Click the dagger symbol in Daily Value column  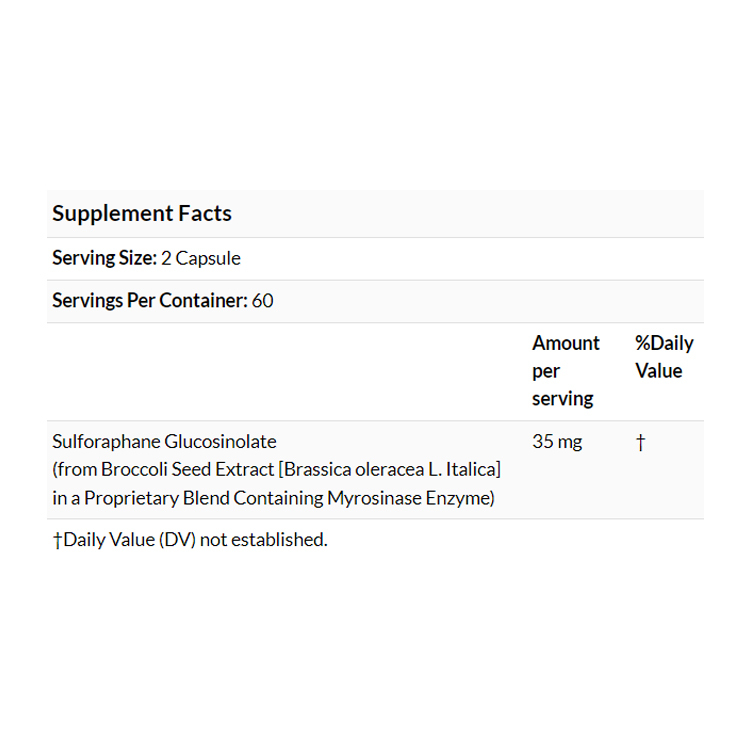point(640,442)
